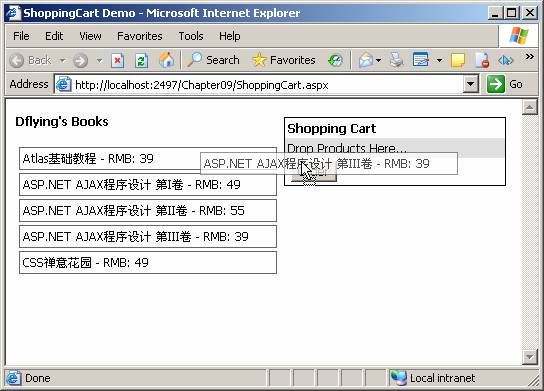Image resolution: width=544 pixels, height=391 pixels.
Task: Go back with the Back arrow
Action: point(31,60)
